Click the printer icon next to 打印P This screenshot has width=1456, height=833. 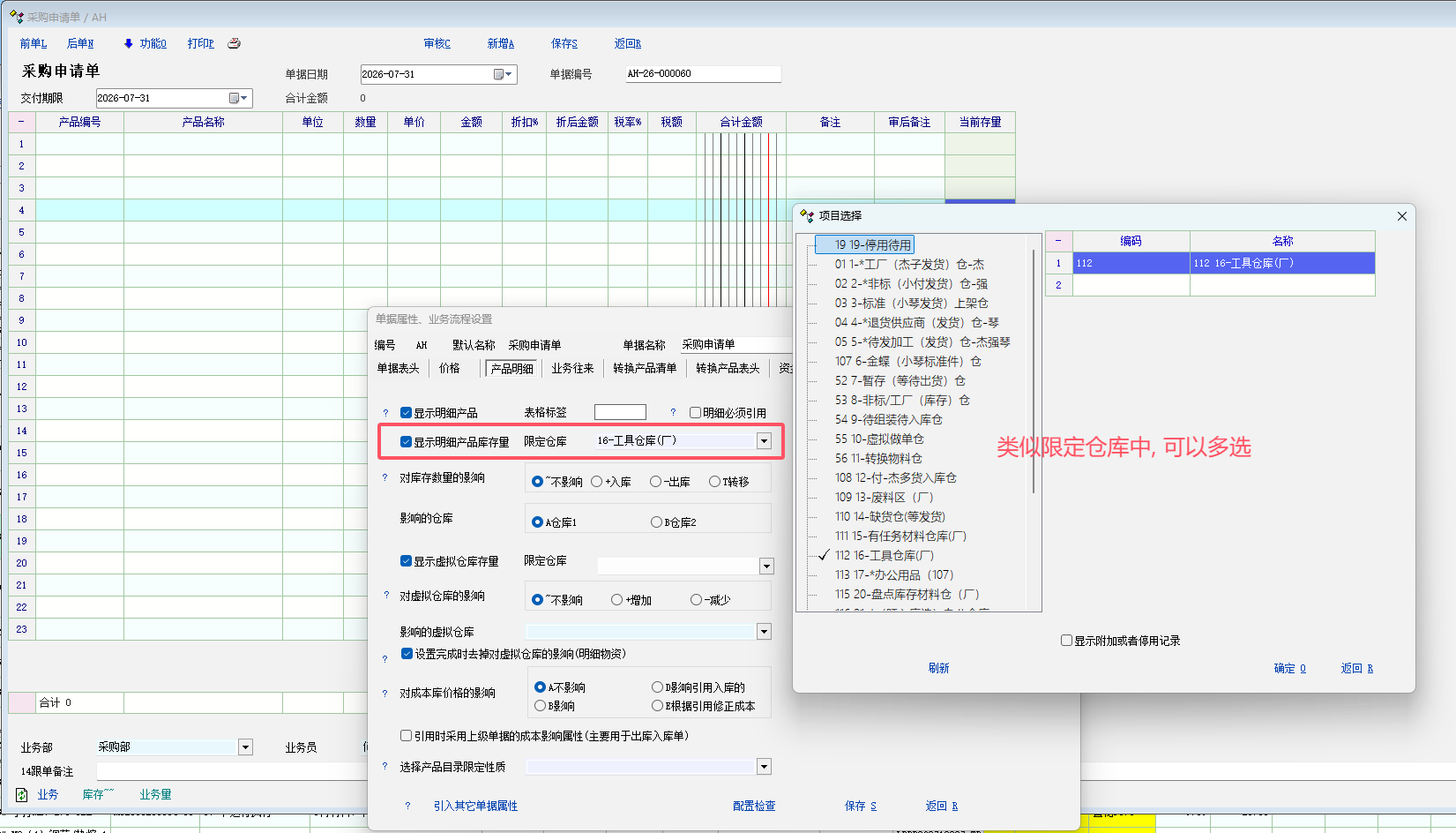tap(234, 43)
